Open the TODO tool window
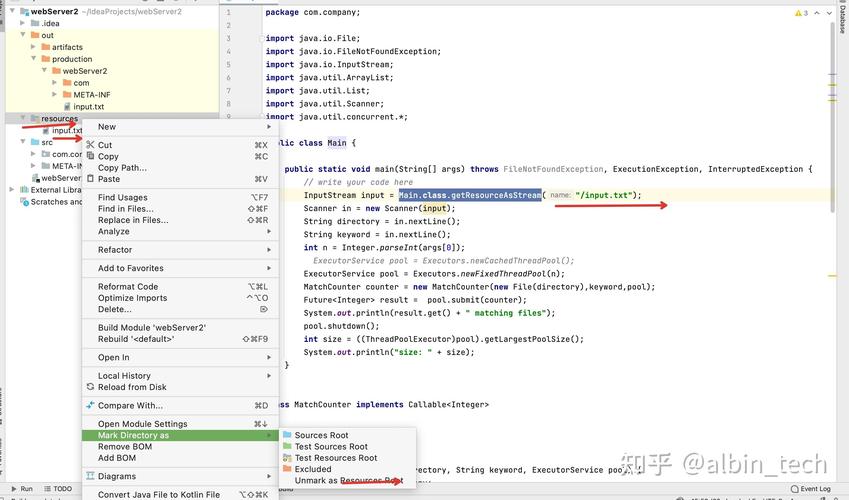The image size is (849, 500). coord(58,489)
